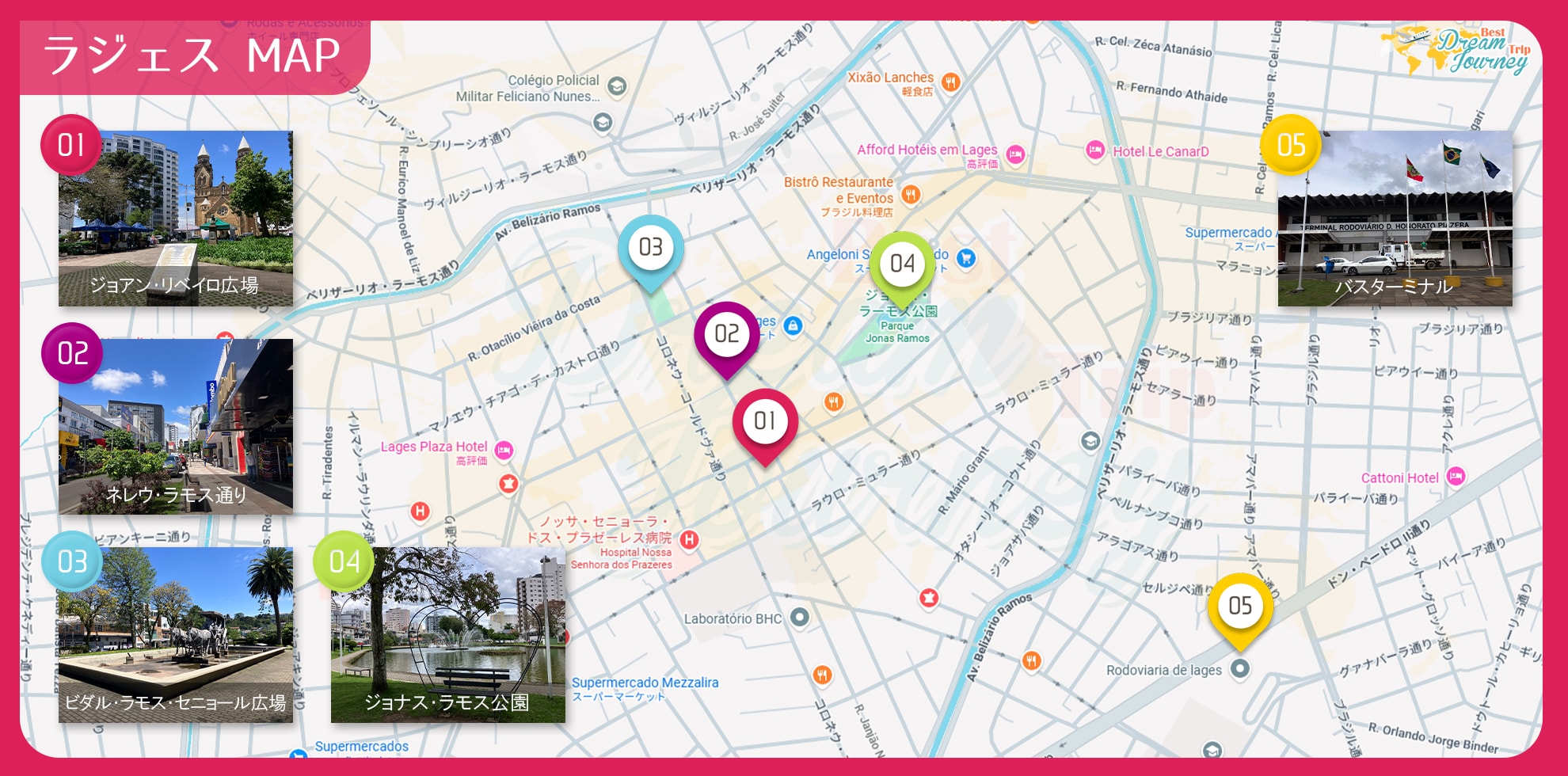
Task: Click the Hospital Nossa Senhora dos Prazeres label
Action: click(x=622, y=559)
